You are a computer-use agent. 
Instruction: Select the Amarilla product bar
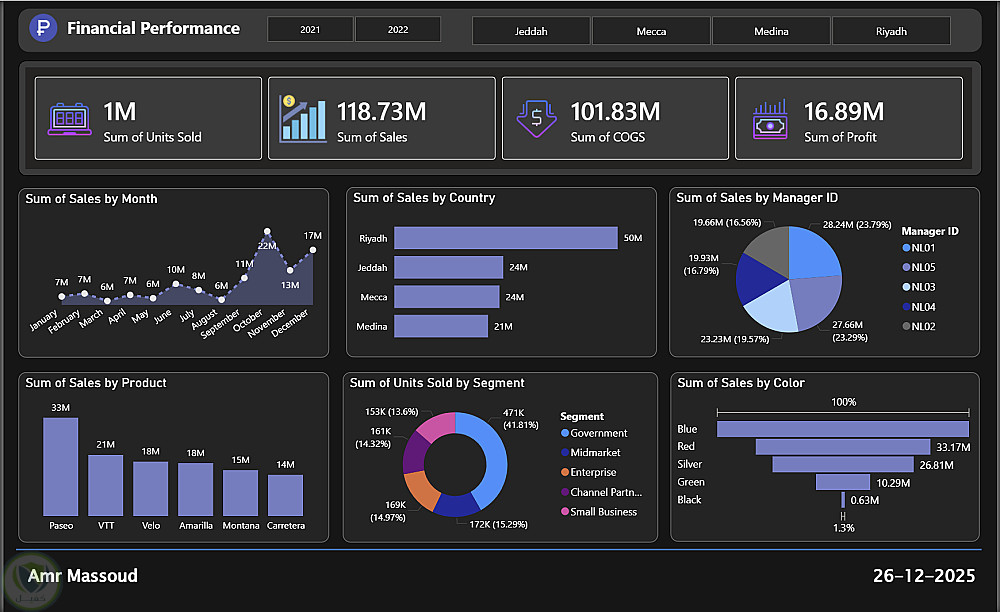click(195, 489)
